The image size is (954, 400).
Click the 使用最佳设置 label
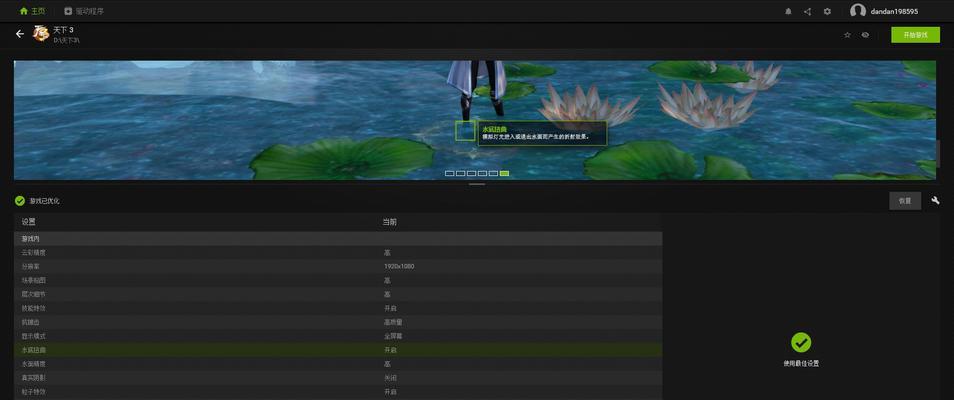[x=801, y=363]
